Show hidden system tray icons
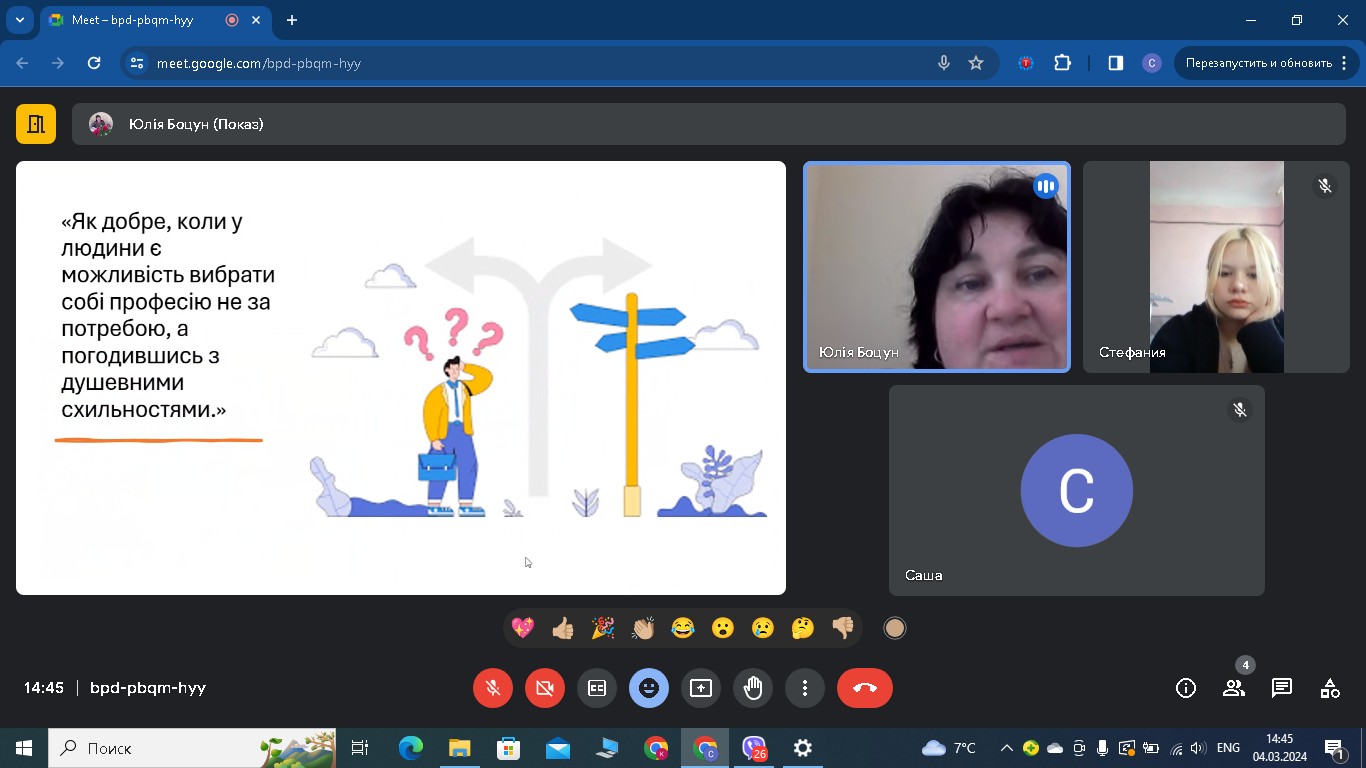The image size is (1366, 768). coord(1006,748)
